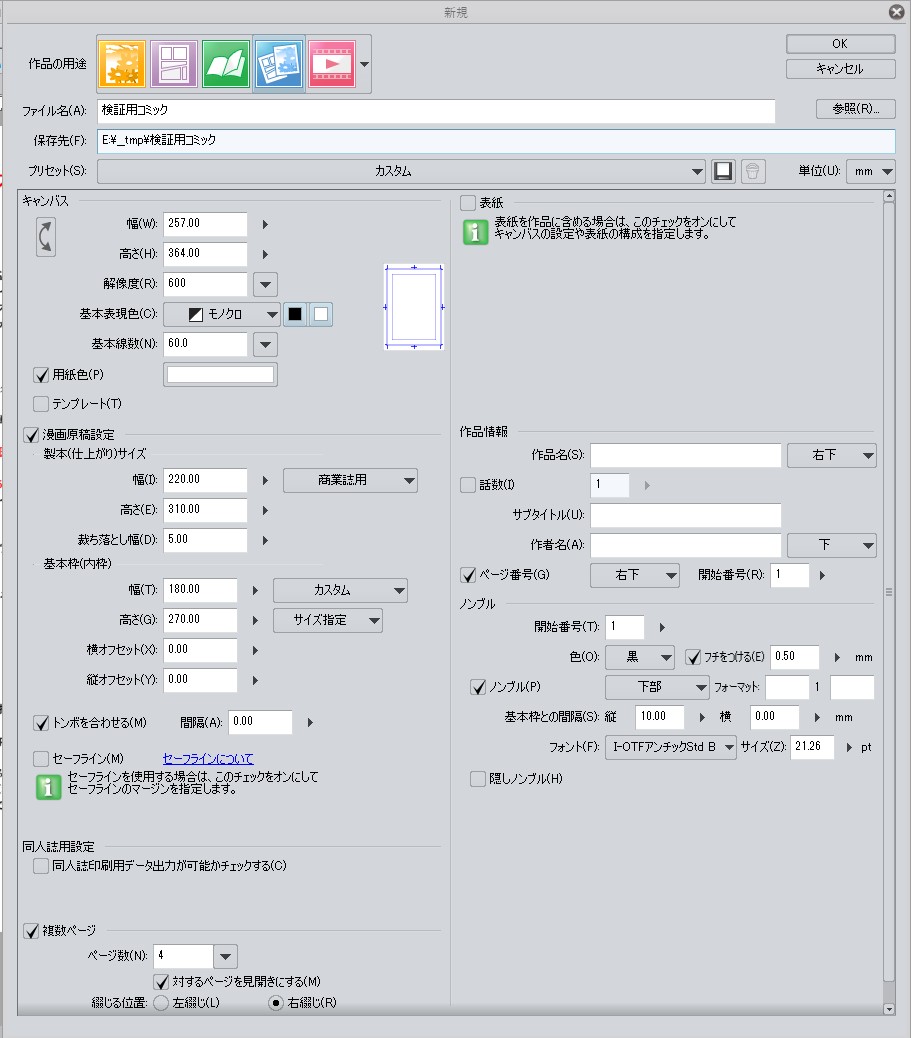The height and width of the screenshot is (1038, 911).
Task: Open the プリセット(S) カスタム dropdown
Action: click(x=401, y=171)
